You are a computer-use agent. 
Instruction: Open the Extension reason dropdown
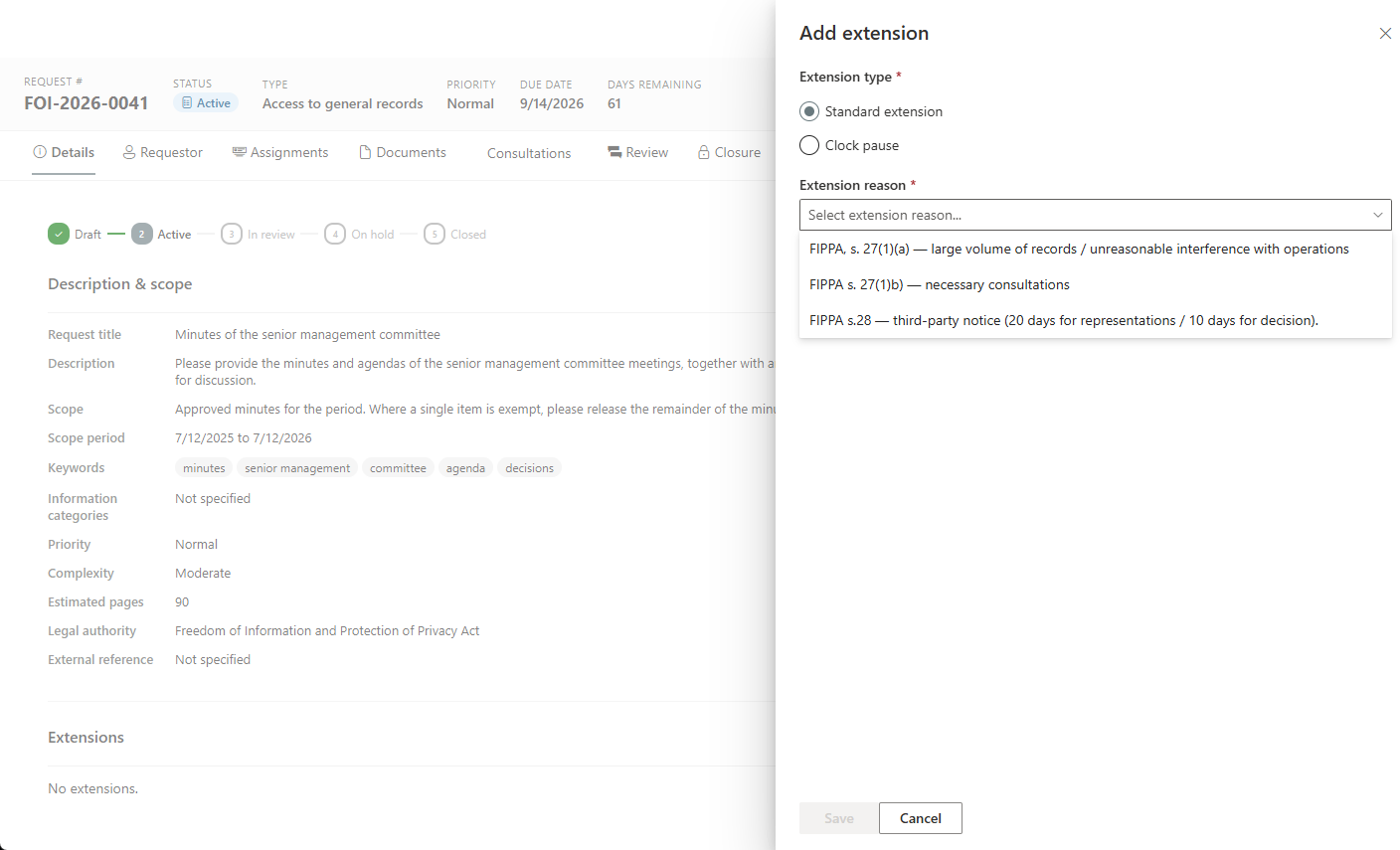pos(1095,215)
